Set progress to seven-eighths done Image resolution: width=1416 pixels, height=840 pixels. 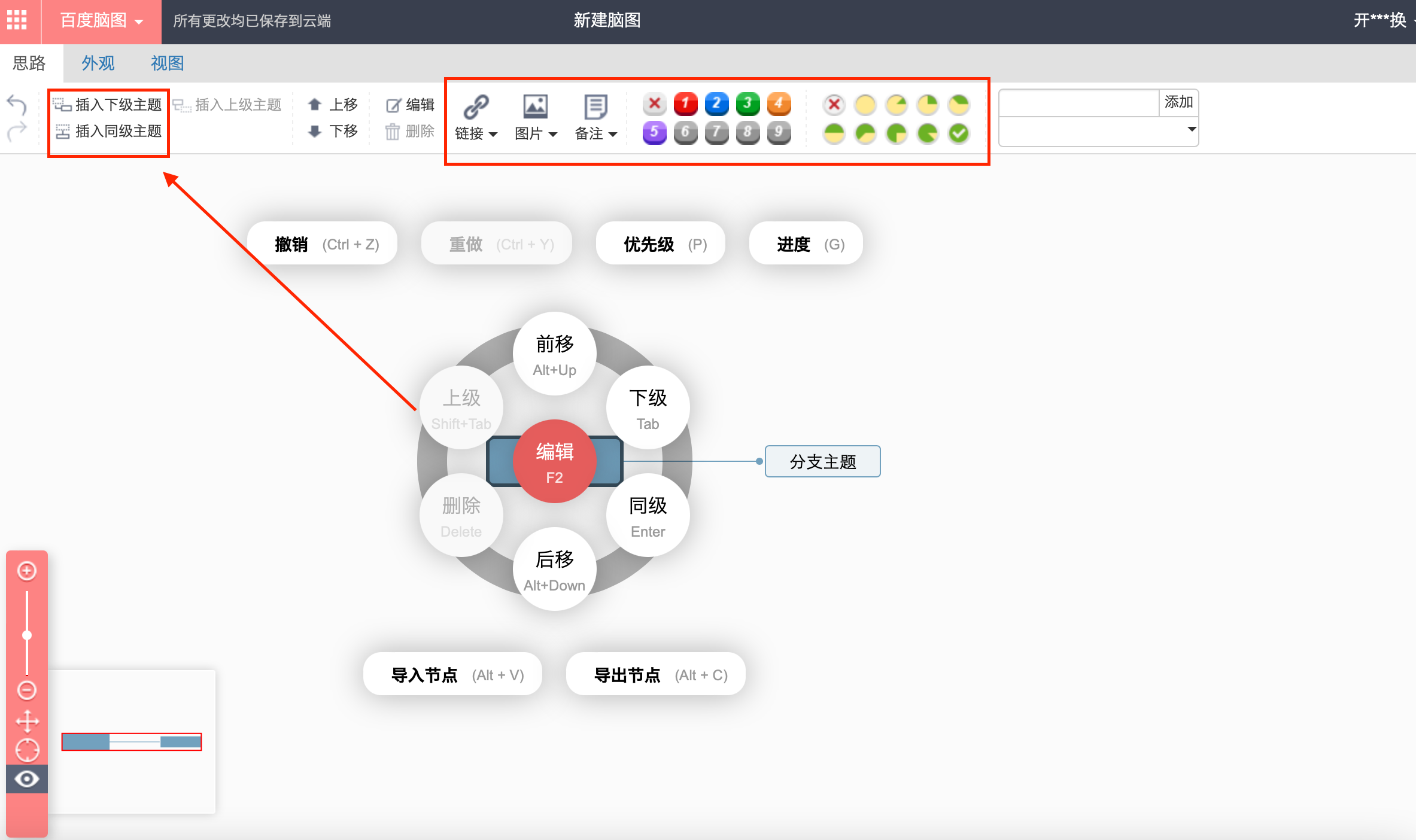(x=928, y=133)
